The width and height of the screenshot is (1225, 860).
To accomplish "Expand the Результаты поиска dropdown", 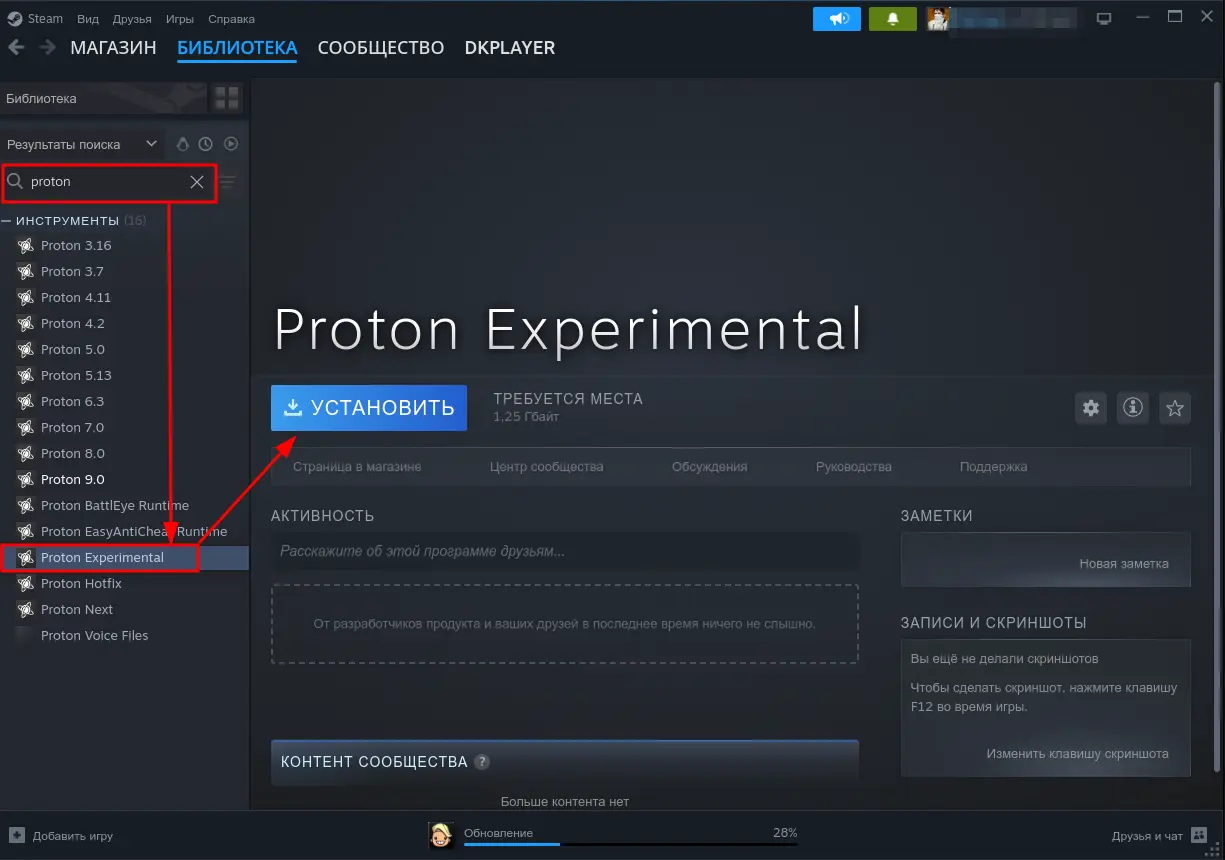I will 82,144.
